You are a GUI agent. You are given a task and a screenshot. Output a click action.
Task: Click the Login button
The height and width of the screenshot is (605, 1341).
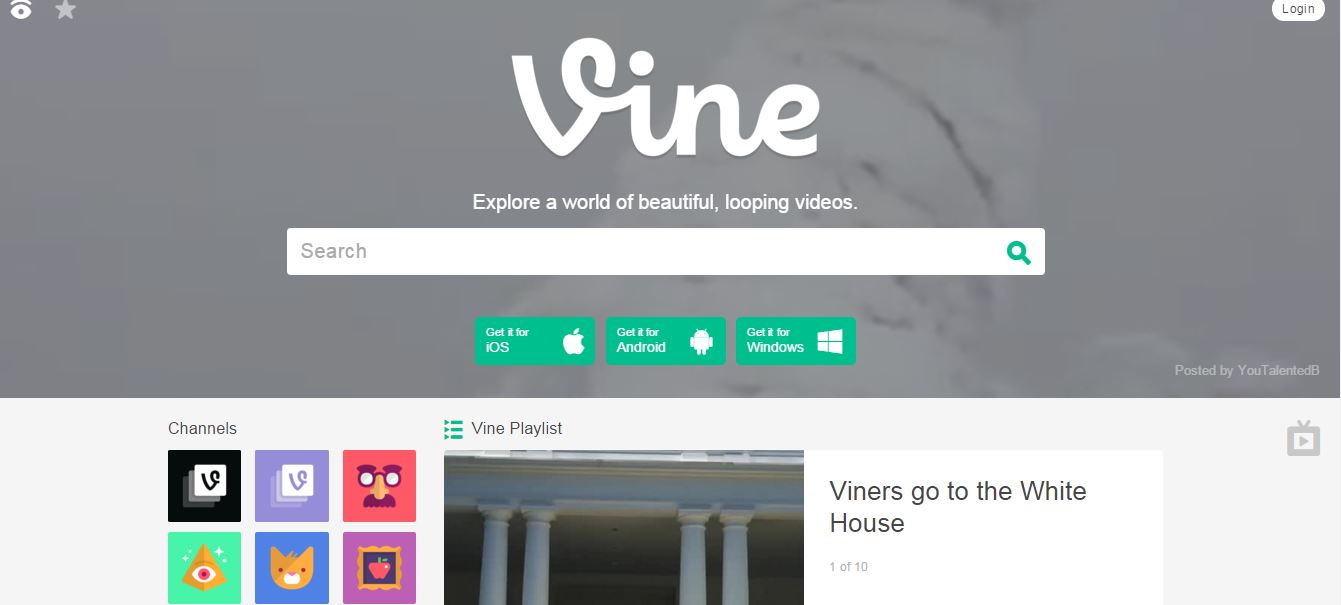pyautogui.click(x=1298, y=9)
